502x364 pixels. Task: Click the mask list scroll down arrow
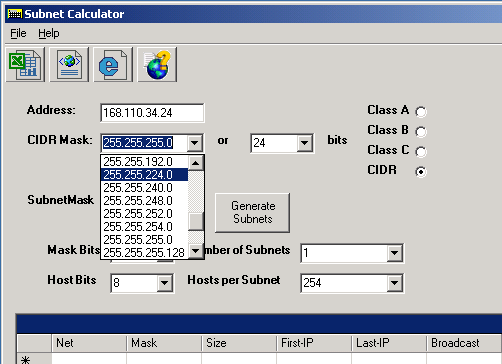pos(196,251)
